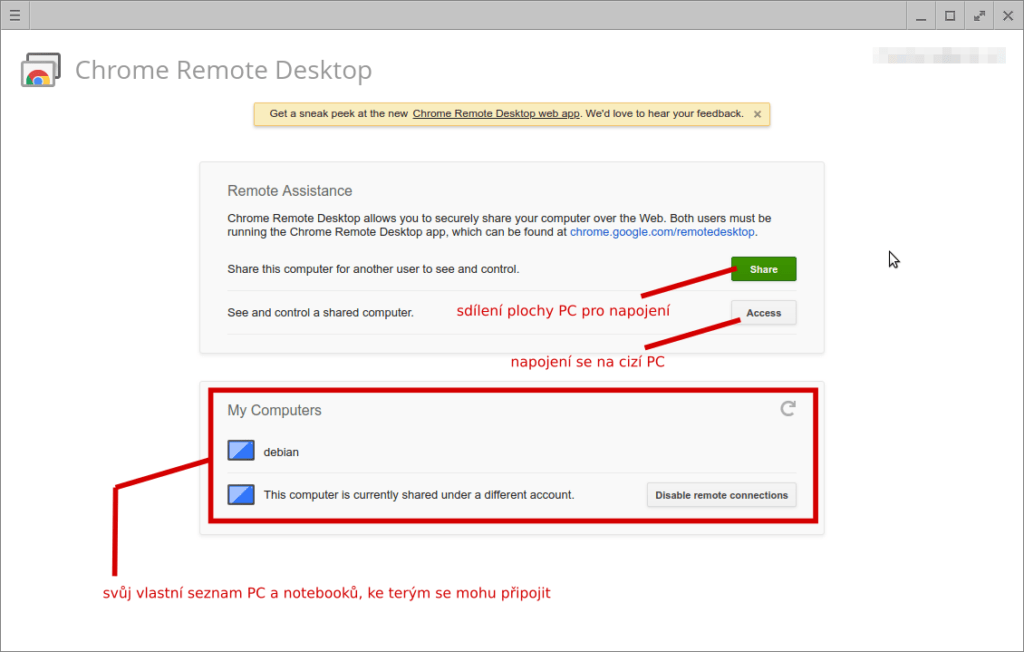Click the green Share button

click(x=763, y=269)
